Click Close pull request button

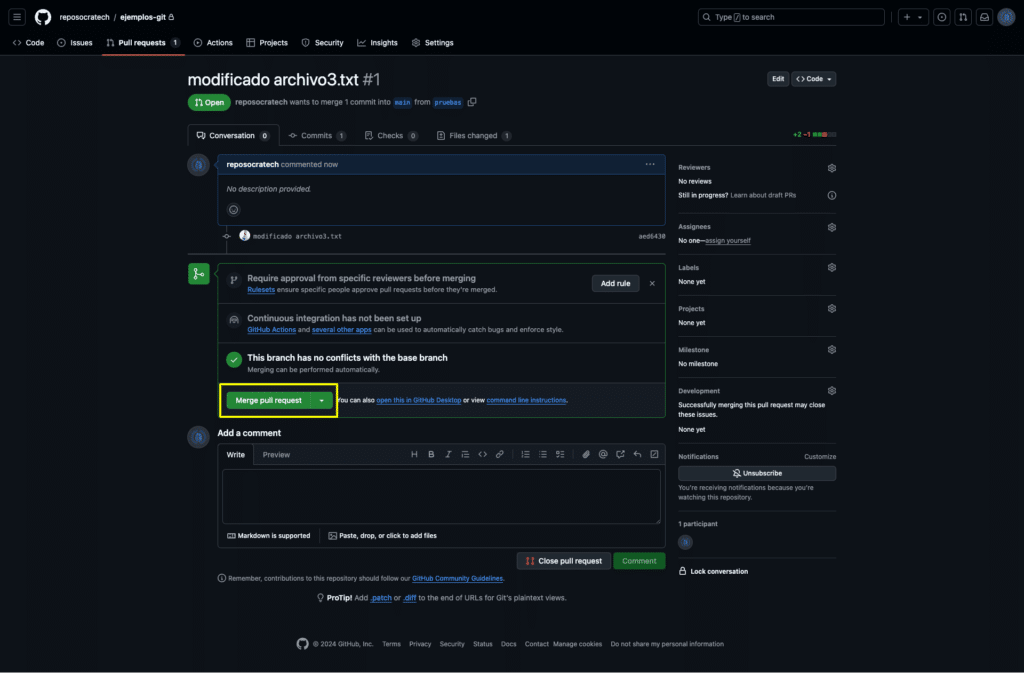[x=564, y=561]
